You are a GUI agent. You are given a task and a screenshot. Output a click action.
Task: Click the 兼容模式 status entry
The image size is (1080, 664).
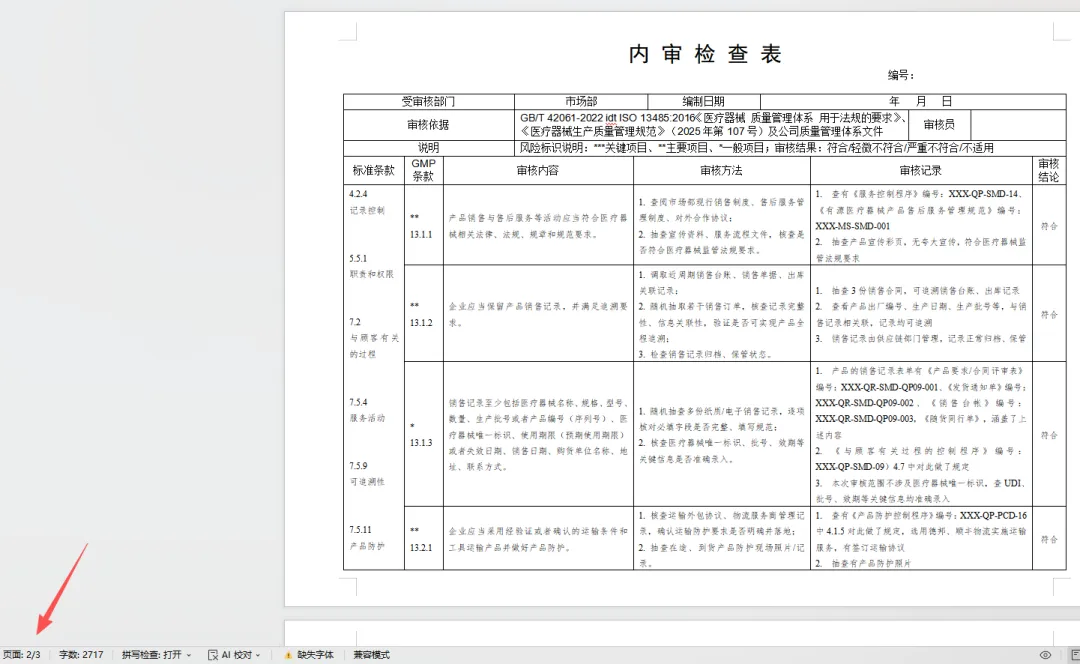pyautogui.click(x=371, y=655)
